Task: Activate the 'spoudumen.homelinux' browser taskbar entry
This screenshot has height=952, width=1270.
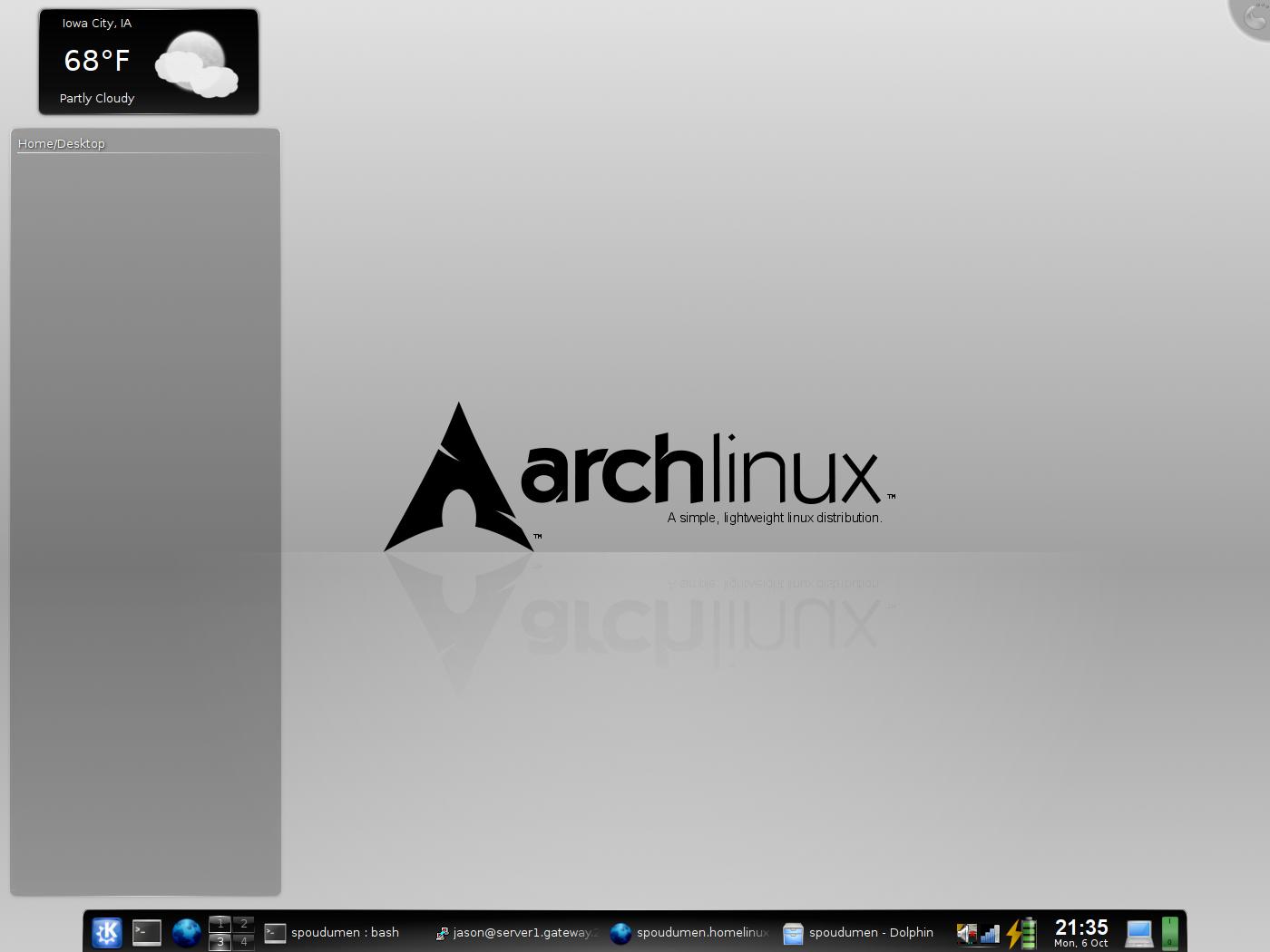Action: click(689, 932)
